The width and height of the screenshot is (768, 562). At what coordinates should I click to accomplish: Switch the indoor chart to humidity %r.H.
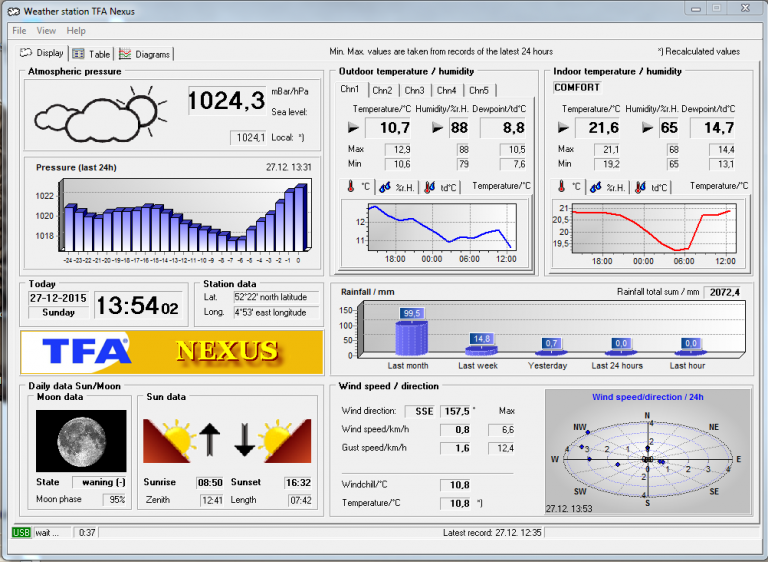pyautogui.click(x=608, y=187)
